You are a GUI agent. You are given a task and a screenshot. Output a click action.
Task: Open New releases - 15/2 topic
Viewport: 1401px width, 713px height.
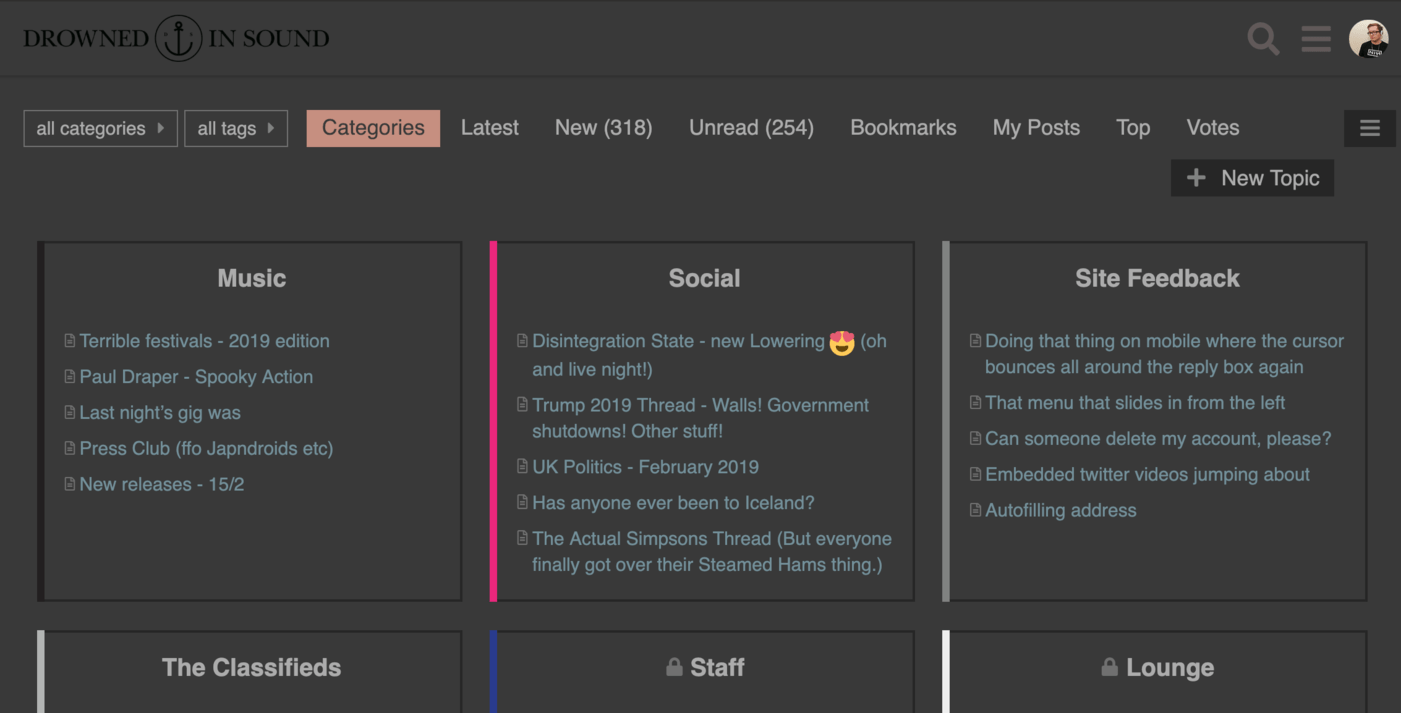coord(162,485)
